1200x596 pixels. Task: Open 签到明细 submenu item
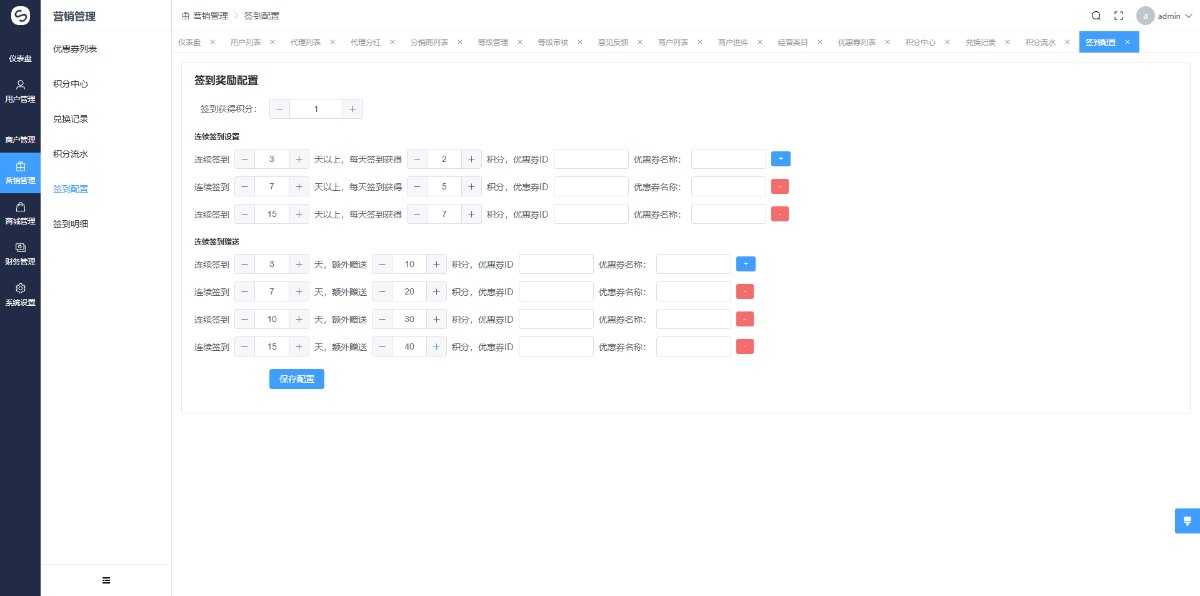point(71,224)
